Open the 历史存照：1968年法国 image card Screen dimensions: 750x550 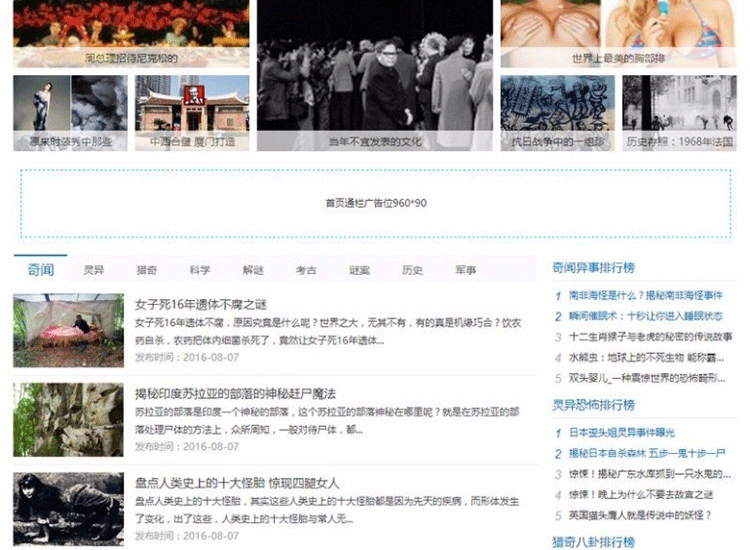(x=680, y=113)
